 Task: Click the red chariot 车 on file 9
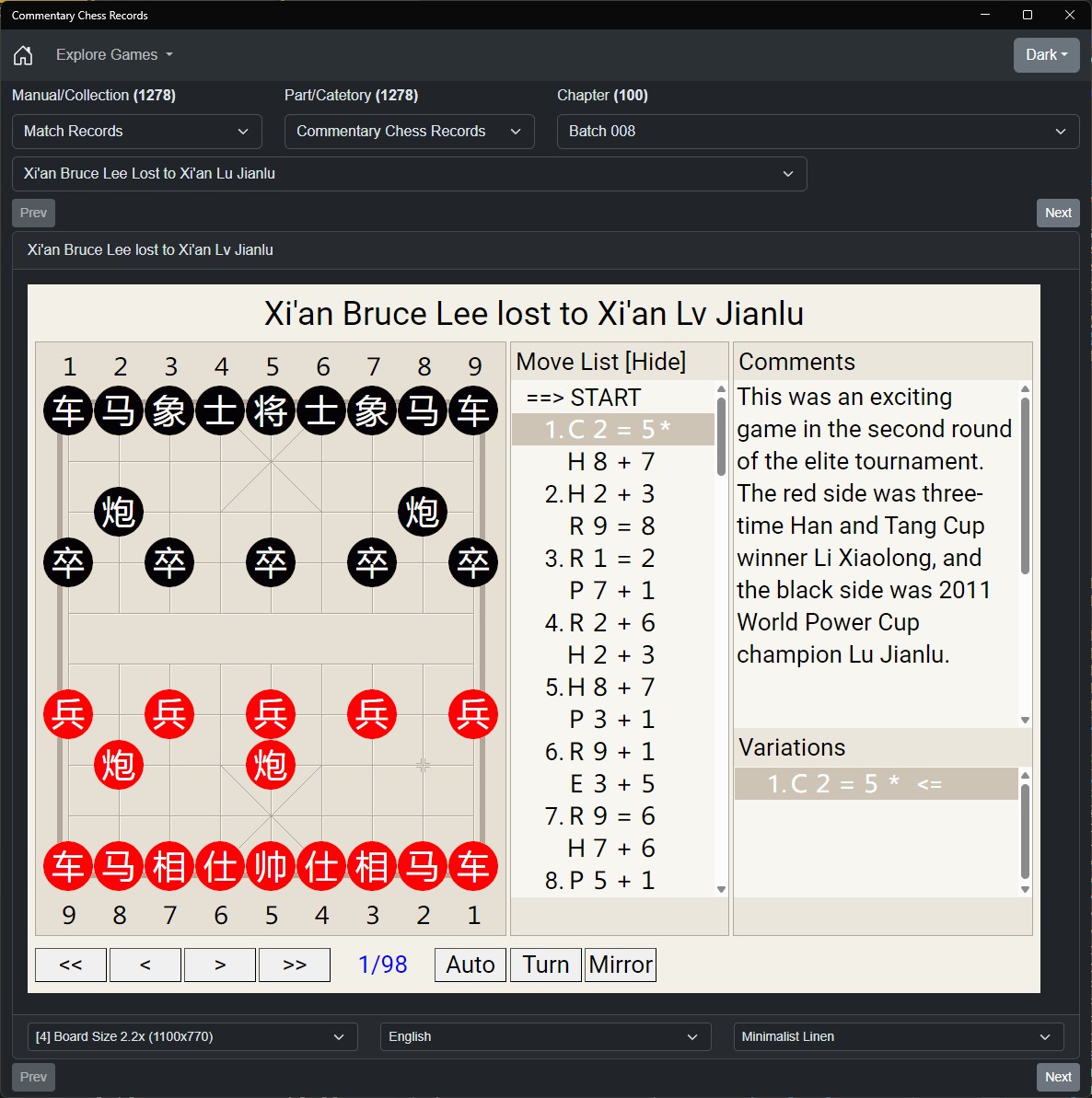click(68, 866)
